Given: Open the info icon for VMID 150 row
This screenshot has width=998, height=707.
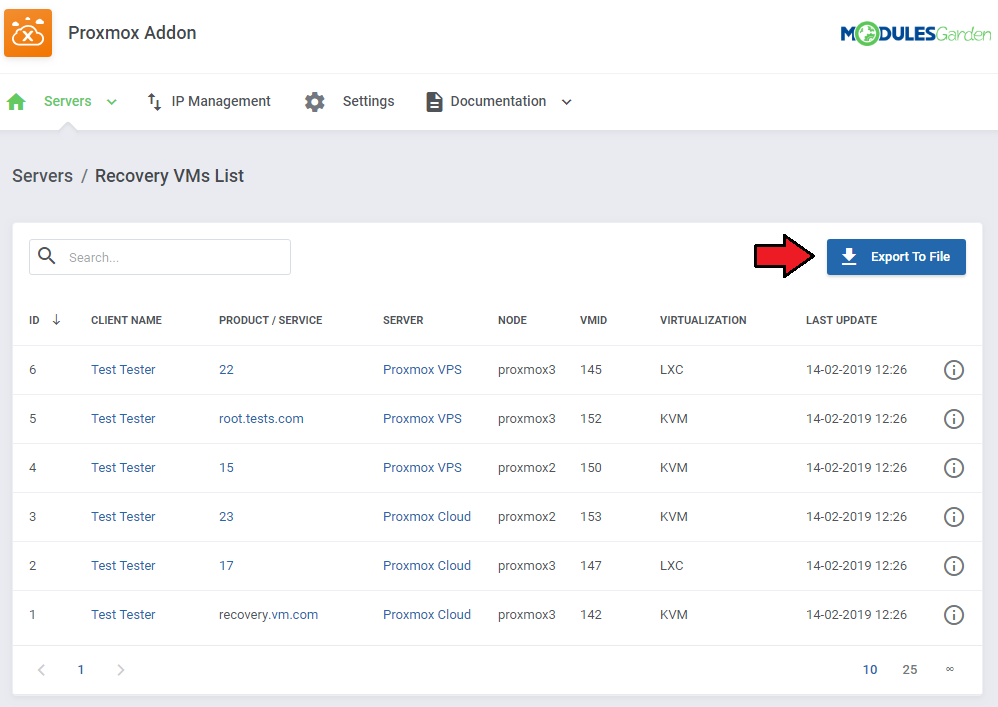Looking at the screenshot, I should tap(953, 468).
